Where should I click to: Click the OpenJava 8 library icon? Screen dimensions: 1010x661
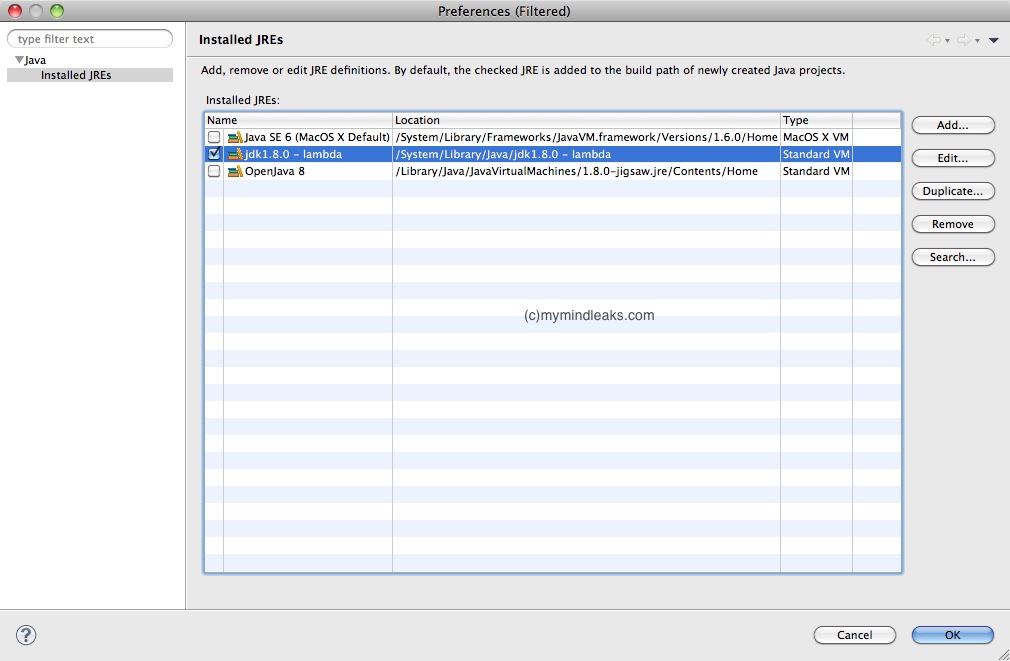[235, 171]
